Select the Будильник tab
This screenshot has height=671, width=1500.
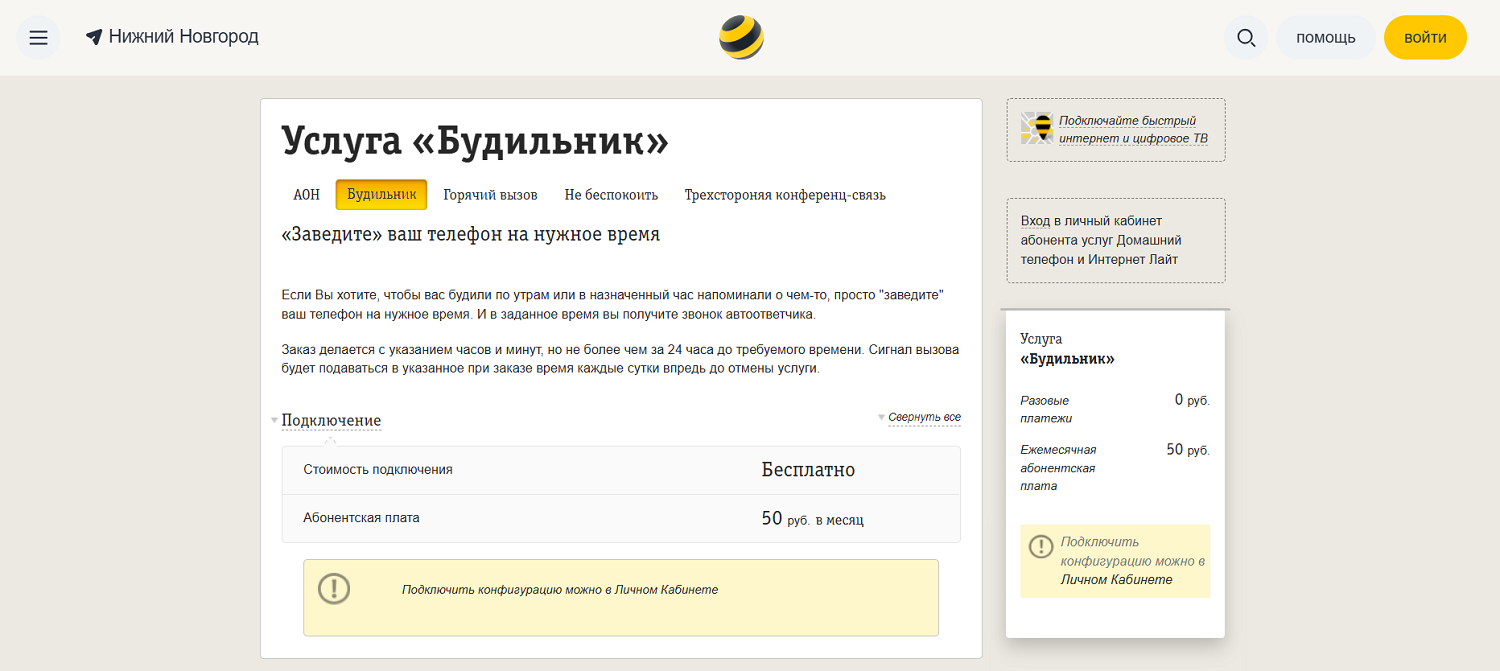(x=381, y=195)
